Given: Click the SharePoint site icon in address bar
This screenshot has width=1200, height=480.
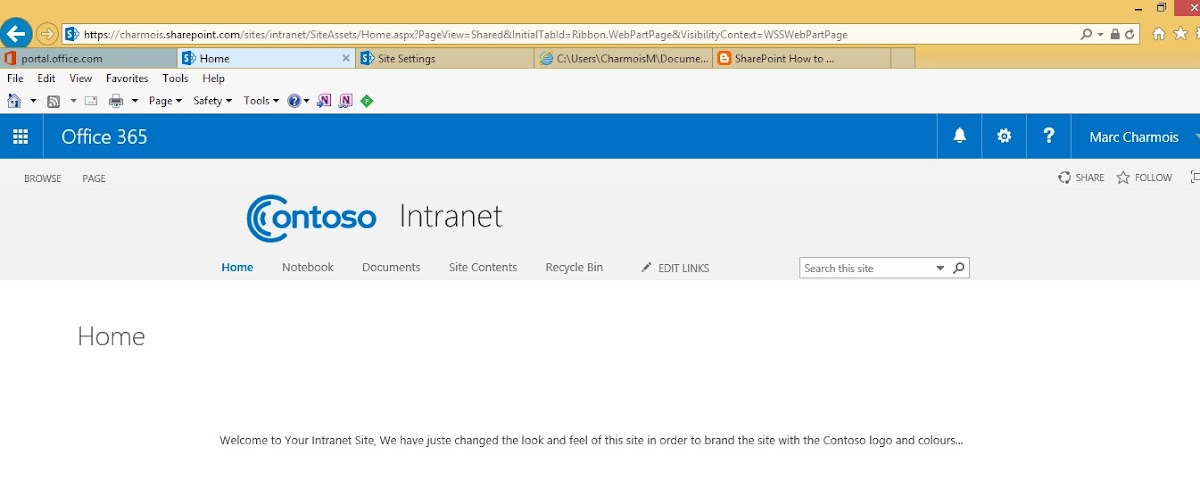Looking at the screenshot, I should click(x=72, y=34).
